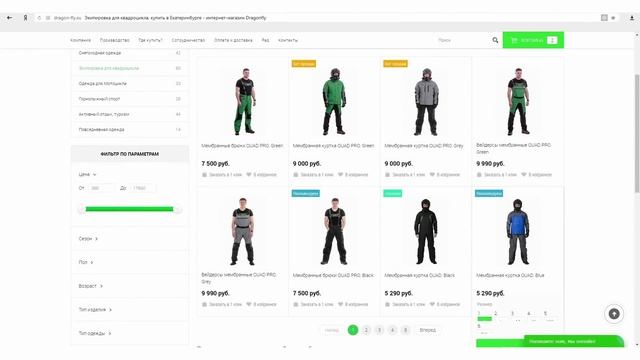Click the search magnifier icon
Screen dimensions: 640x360
click(495, 40)
